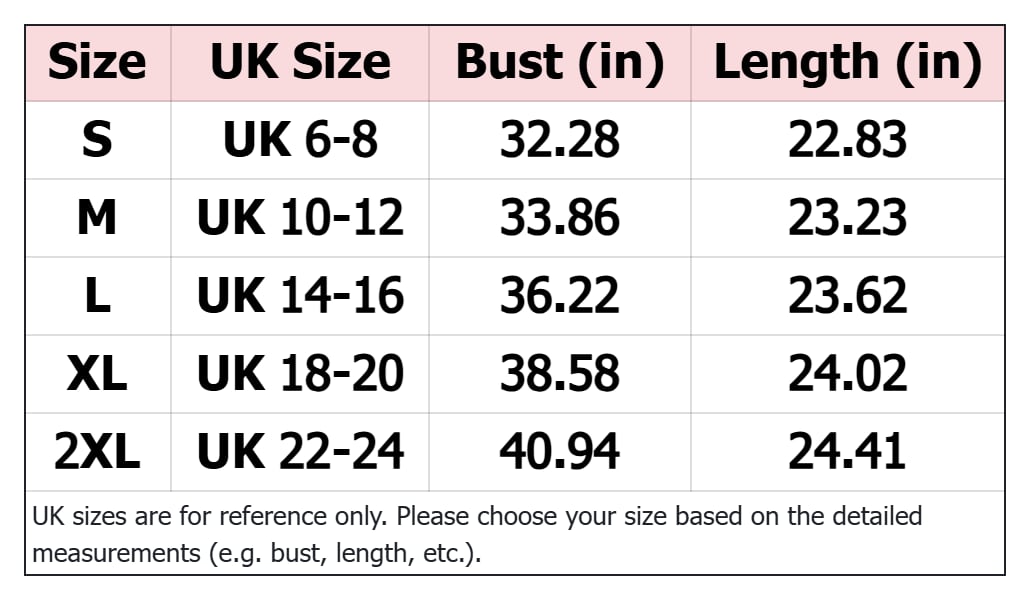Click the UK 22-24 cell
1030x600 pixels.
pos(300,452)
